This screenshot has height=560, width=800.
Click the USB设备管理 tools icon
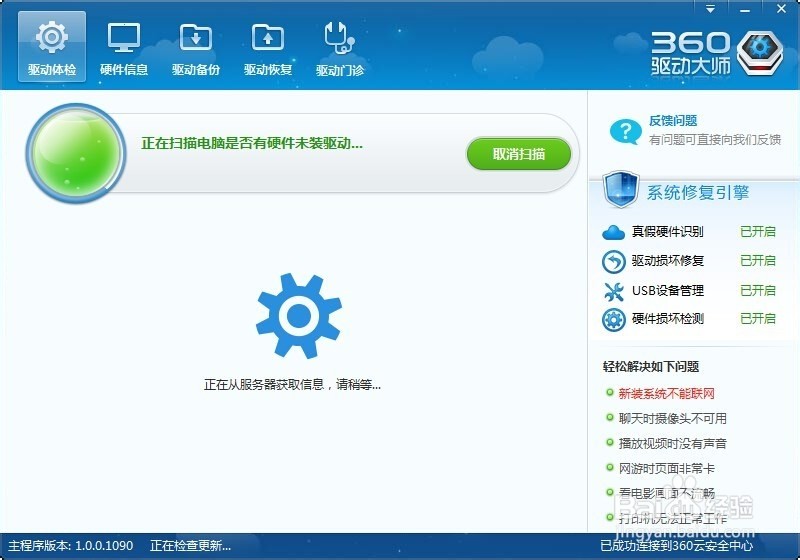613,292
